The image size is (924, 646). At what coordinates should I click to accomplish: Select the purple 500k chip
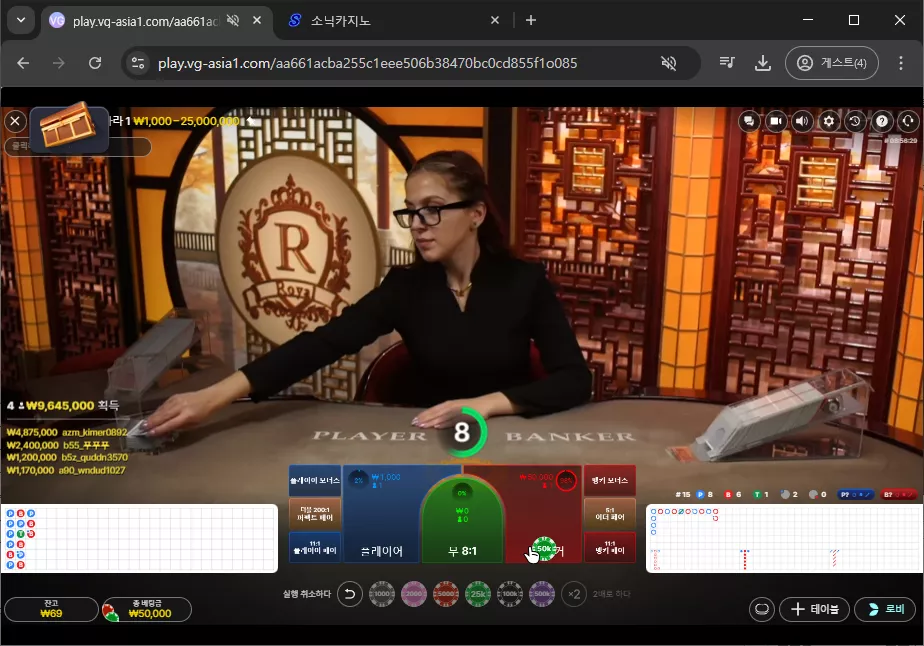[x=542, y=594]
